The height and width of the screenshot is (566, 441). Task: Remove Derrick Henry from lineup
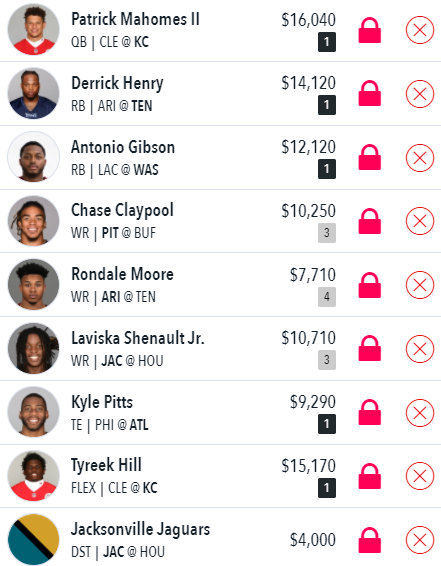(x=420, y=94)
